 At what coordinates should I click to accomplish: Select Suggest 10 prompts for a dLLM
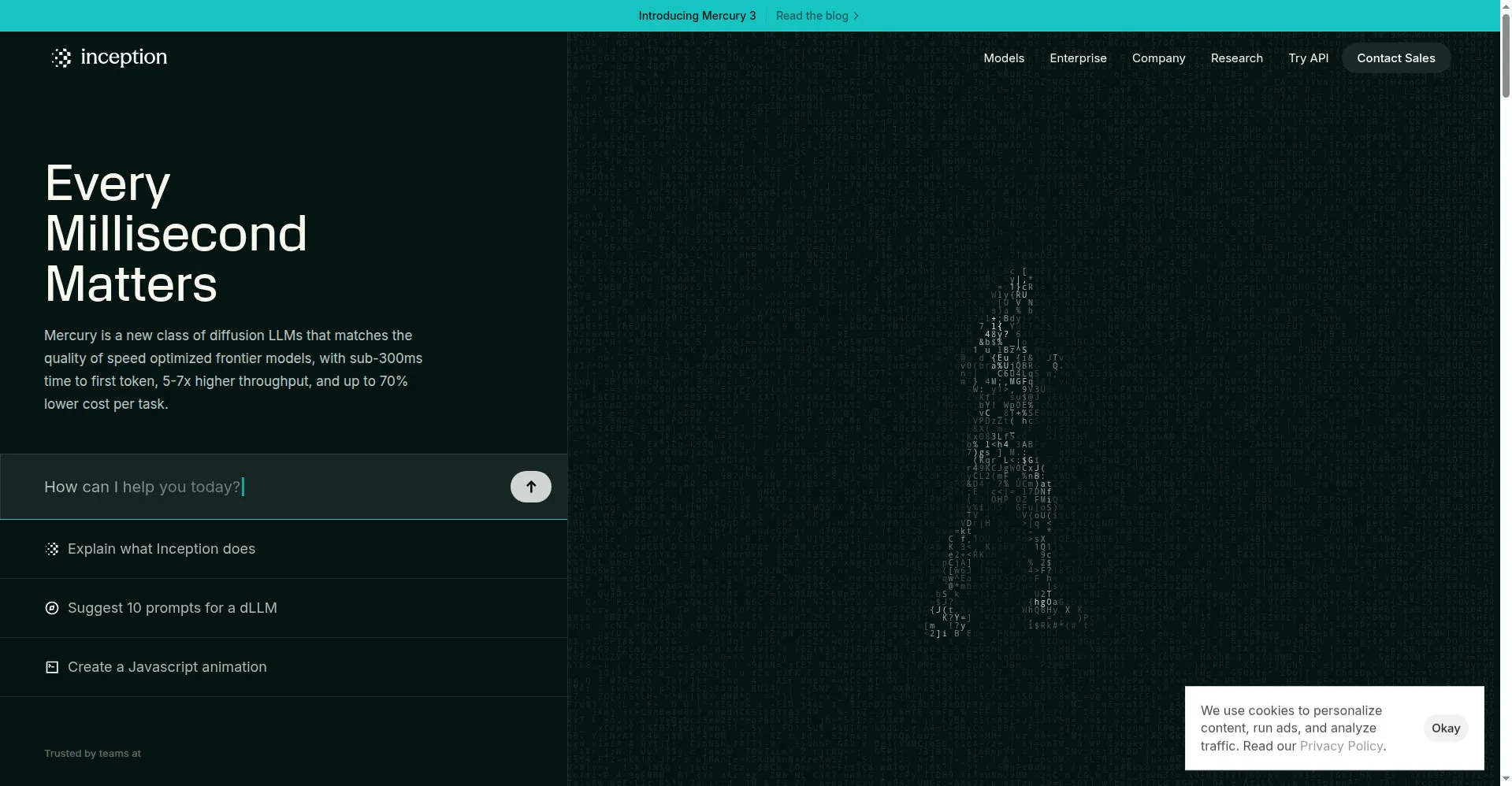tap(284, 608)
